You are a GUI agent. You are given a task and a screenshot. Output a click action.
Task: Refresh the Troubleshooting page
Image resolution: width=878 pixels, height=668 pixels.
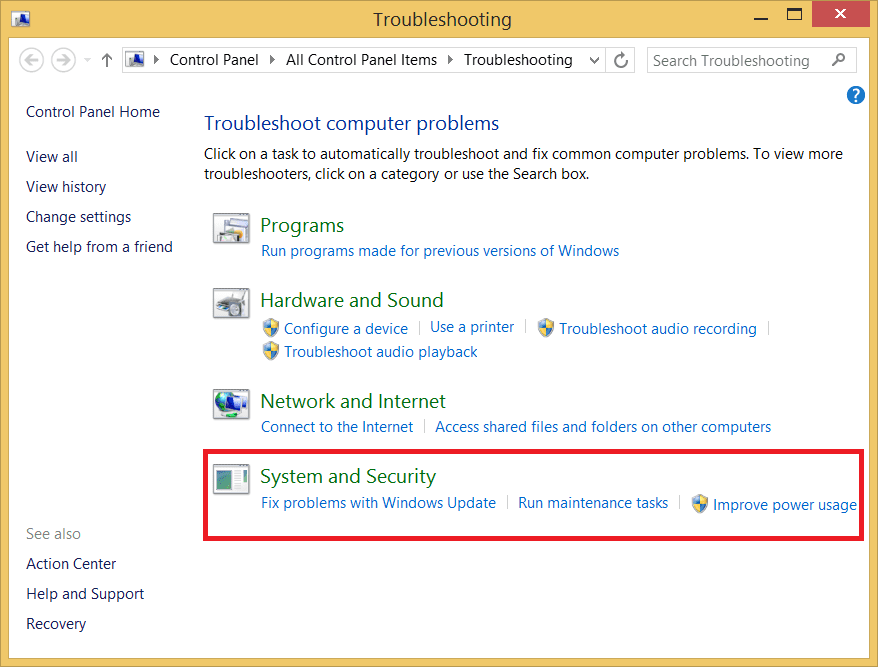(x=620, y=60)
